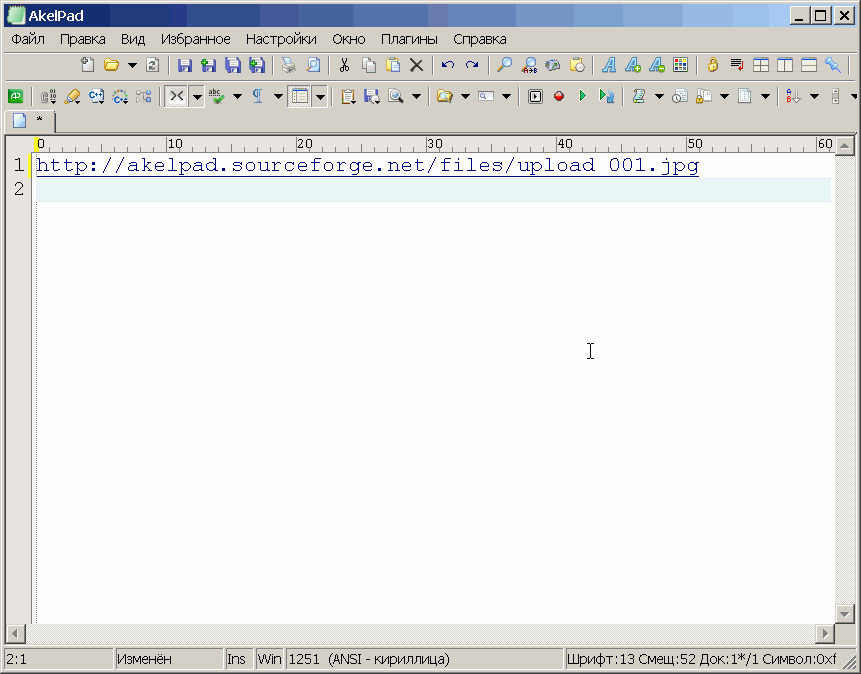Play macro with green triangle
861x674 pixels.
583,97
